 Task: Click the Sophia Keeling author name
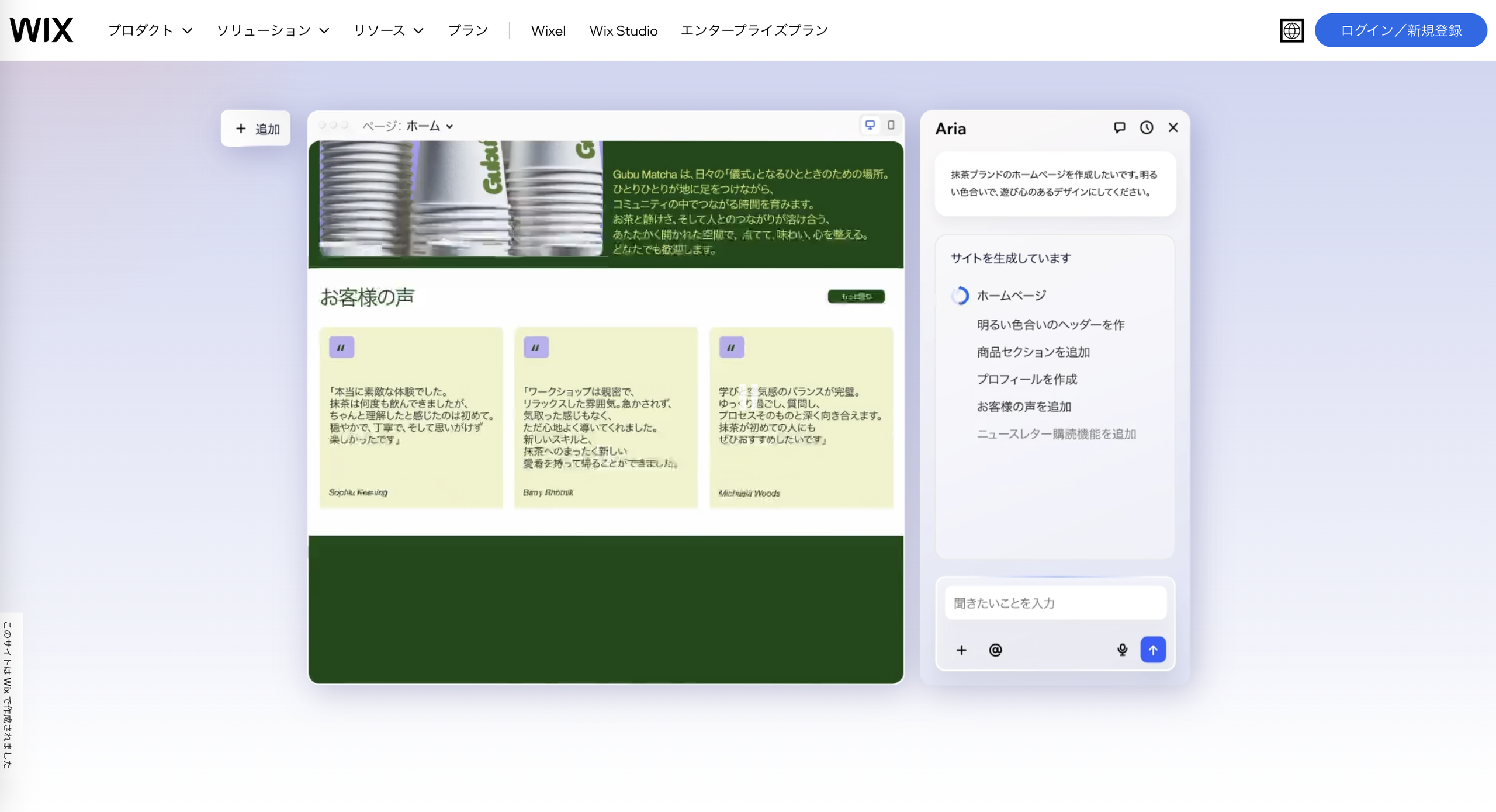coord(358,492)
